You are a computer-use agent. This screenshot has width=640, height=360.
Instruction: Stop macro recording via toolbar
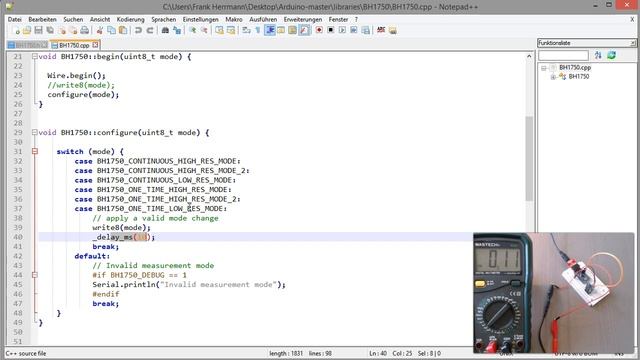pyautogui.click(x=331, y=30)
